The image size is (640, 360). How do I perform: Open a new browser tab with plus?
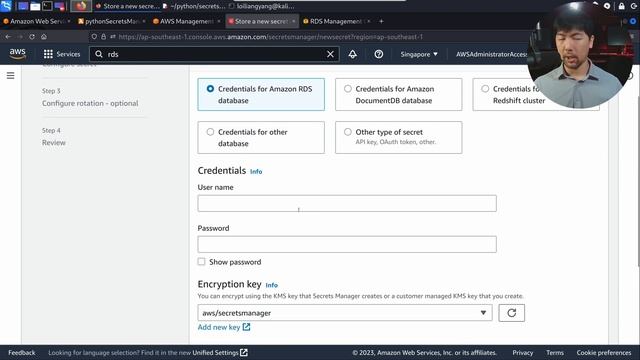(381, 21)
